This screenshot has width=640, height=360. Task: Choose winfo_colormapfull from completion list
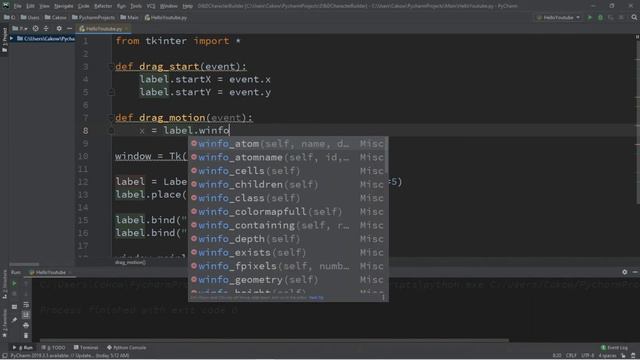click(x=287, y=211)
